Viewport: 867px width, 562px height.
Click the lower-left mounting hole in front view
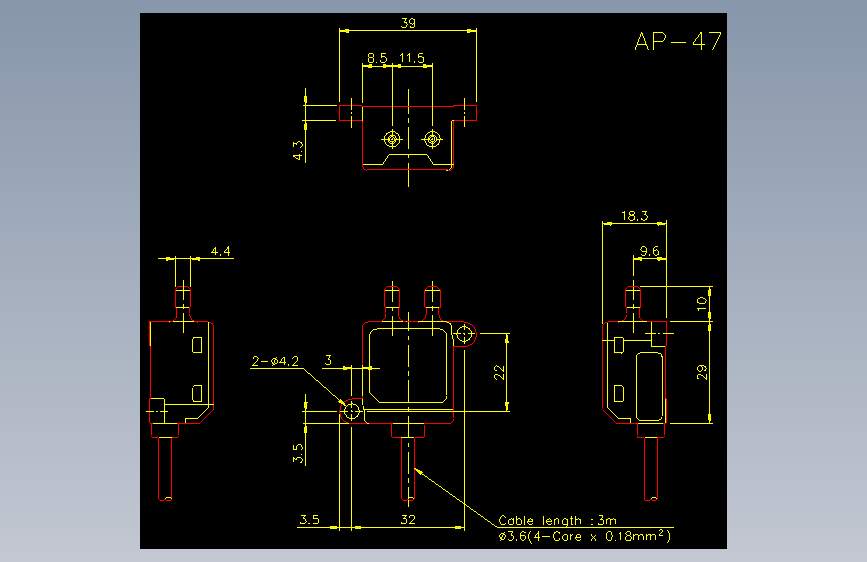(352, 411)
